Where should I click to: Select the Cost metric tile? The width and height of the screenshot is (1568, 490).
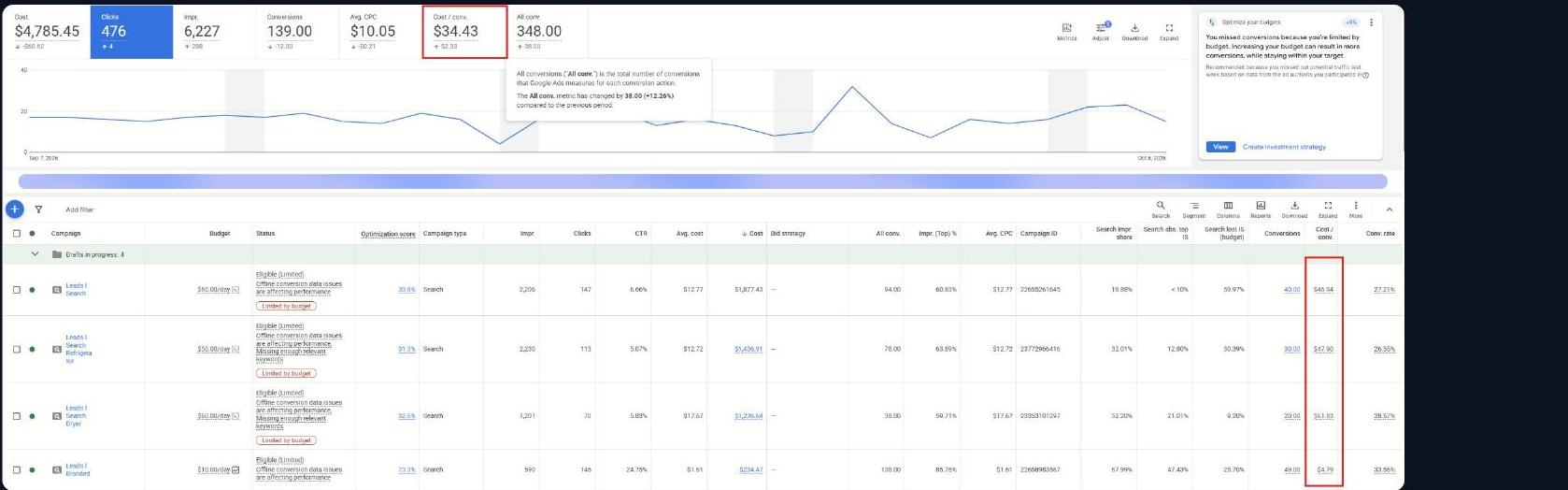48,32
